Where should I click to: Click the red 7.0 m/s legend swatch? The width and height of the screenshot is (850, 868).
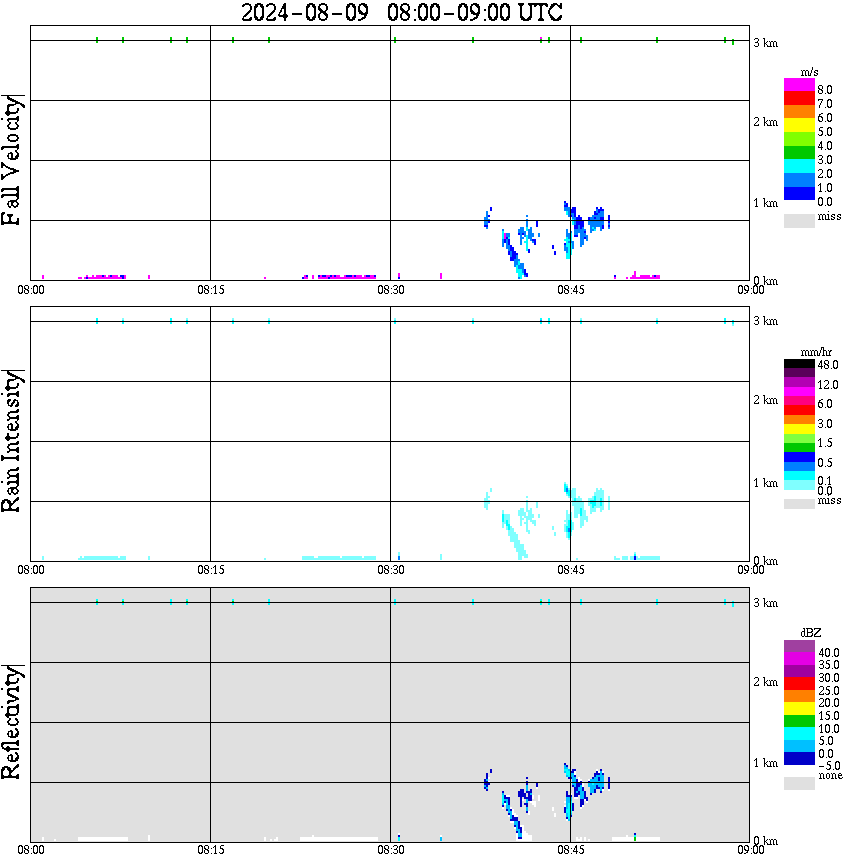799,99
